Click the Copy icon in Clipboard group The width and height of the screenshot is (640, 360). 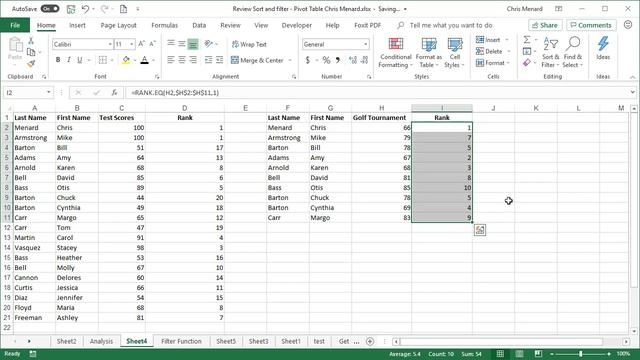coord(31,52)
